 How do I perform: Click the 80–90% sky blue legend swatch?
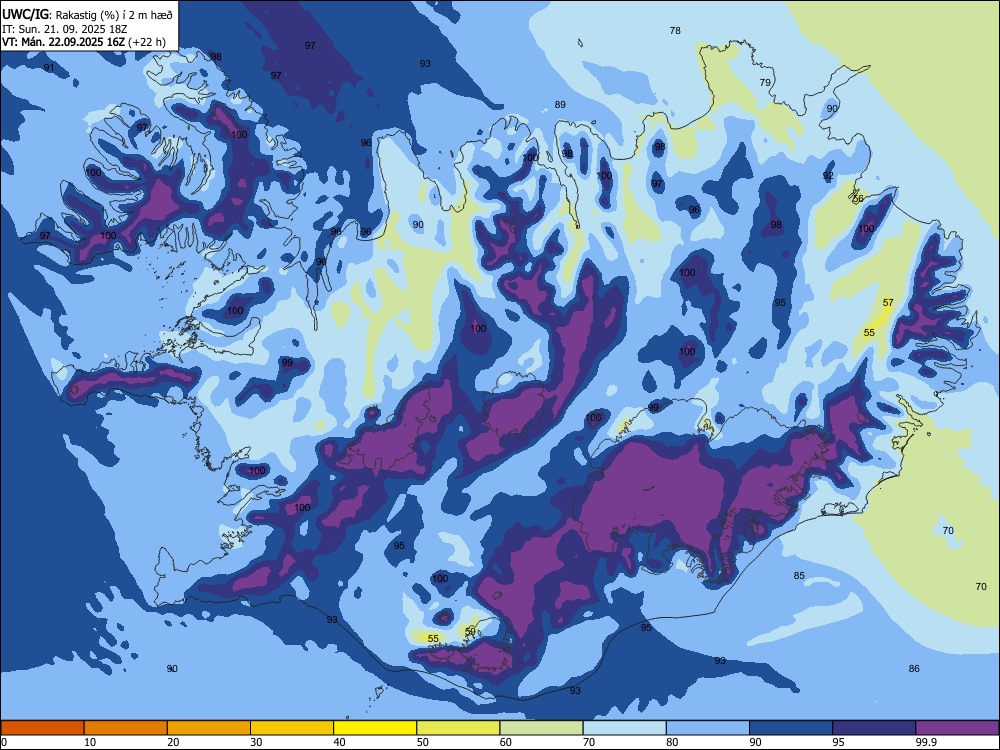click(708, 728)
